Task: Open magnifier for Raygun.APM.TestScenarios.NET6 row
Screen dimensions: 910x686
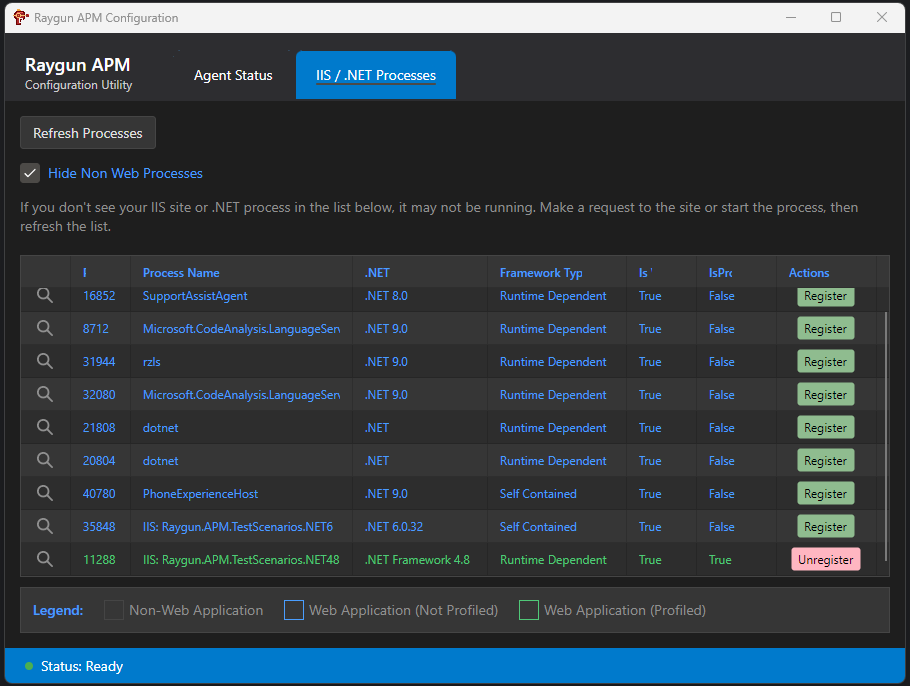Action: [x=45, y=527]
